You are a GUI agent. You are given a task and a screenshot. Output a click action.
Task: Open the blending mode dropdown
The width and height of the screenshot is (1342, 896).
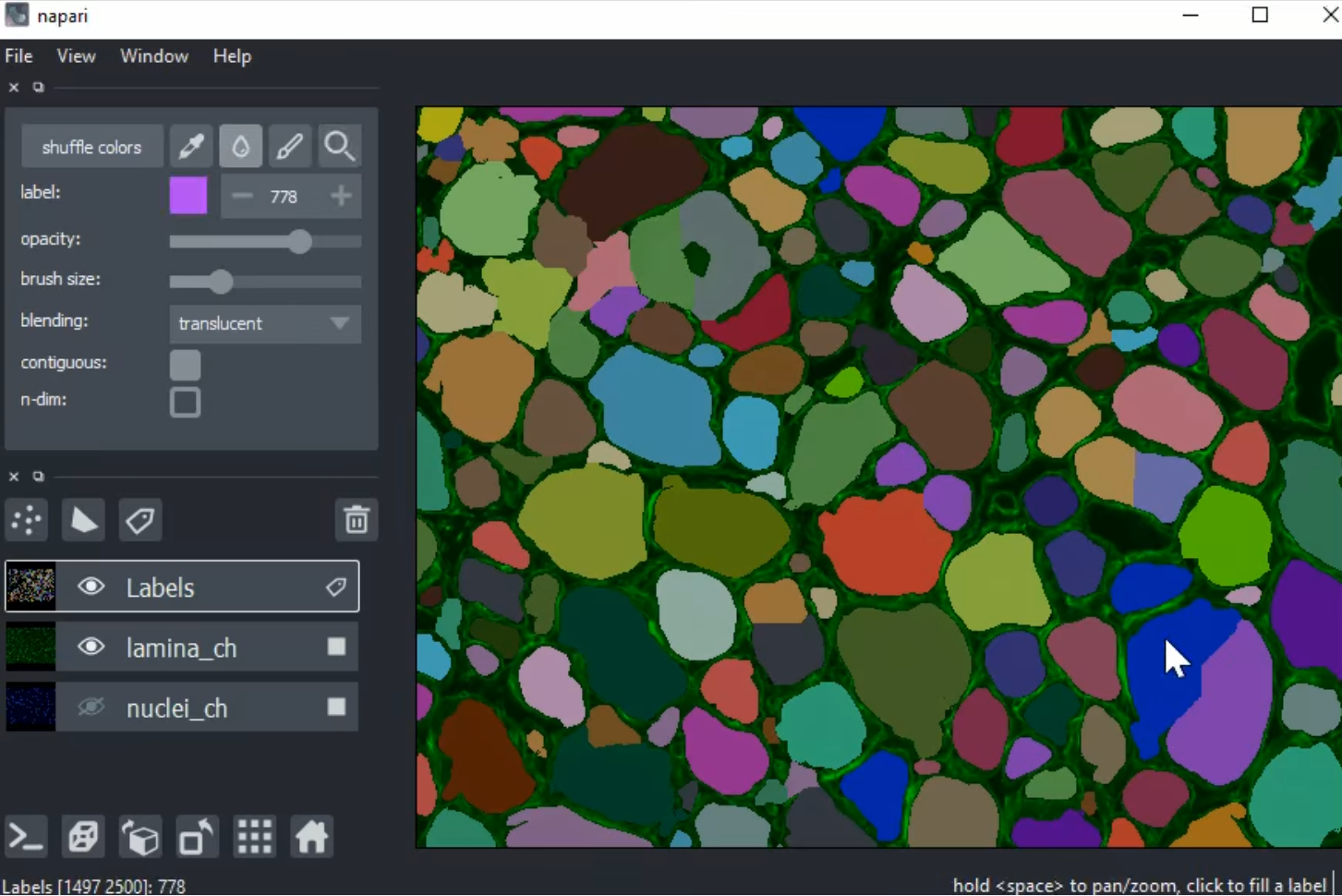tap(264, 323)
